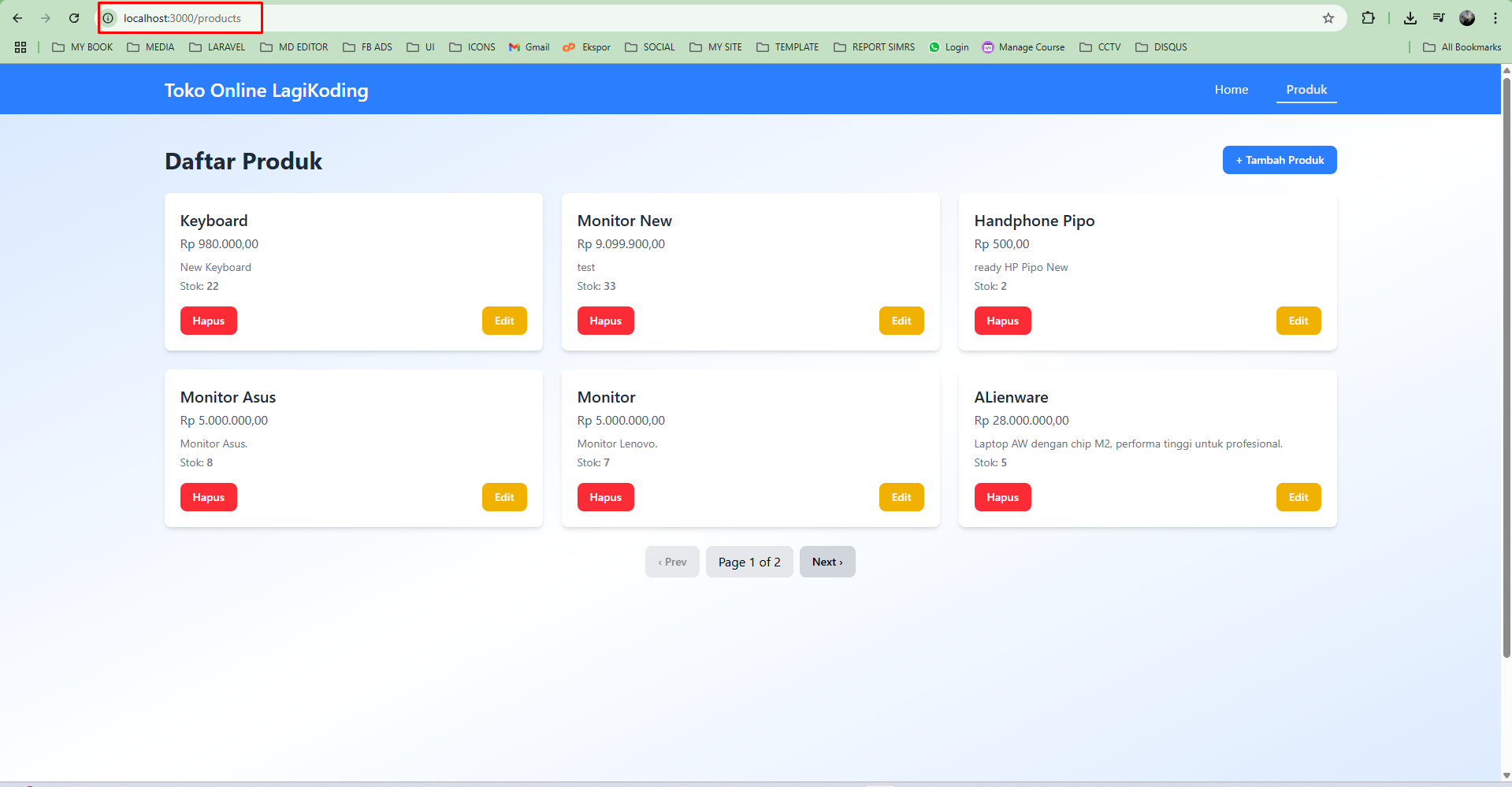Select the Produk tab
The height and width of the screenshot is (787, 1512).
tap(1306, 89)
